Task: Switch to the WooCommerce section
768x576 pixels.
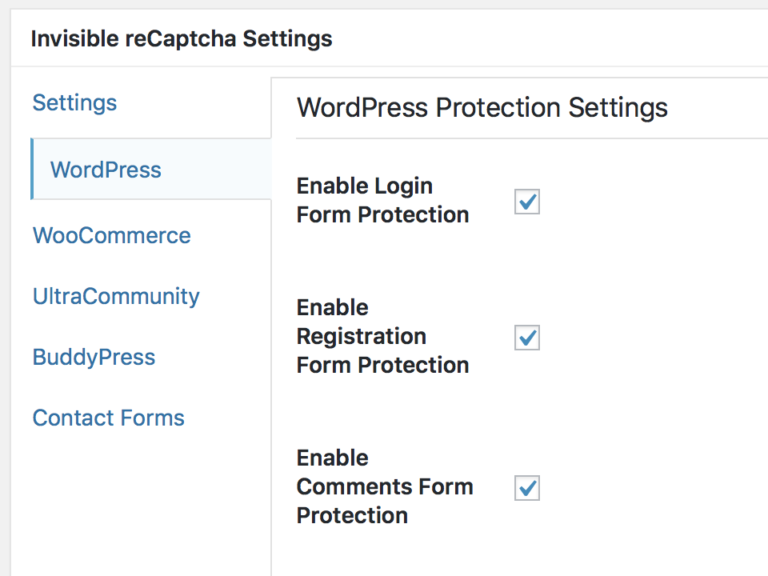Action: (x=112, y=236)
